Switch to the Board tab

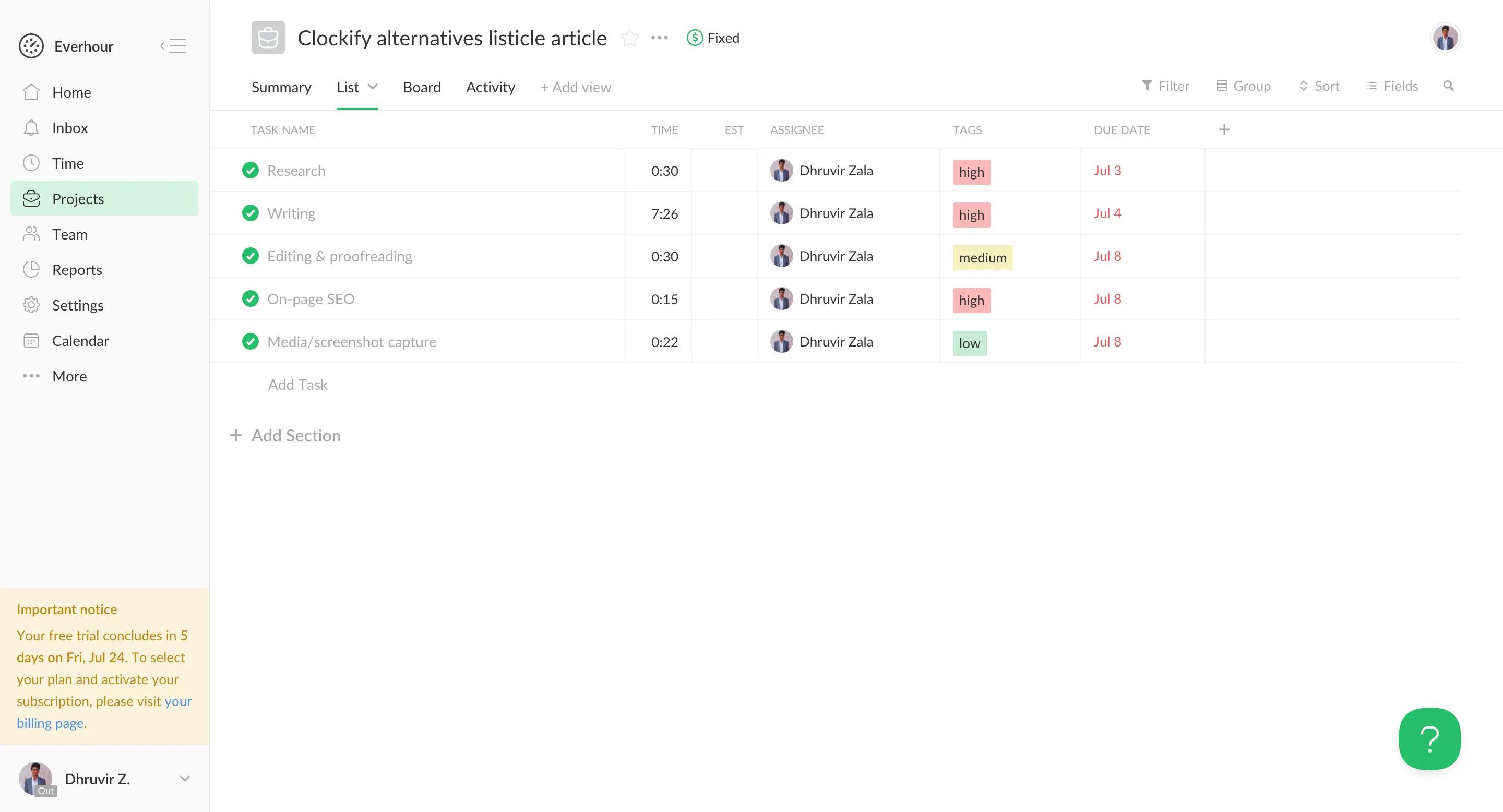click(x=422, y=87)
